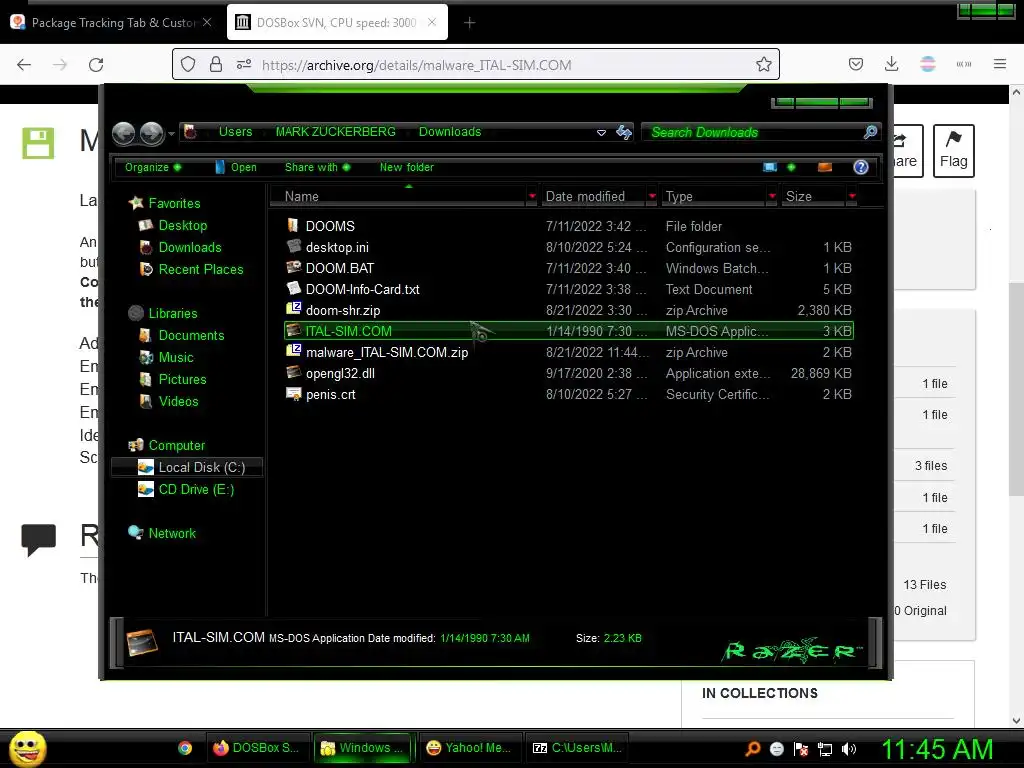Viewport: 1024px width, 768px height.
Task: Open Local Disk (C:) in navigation pane
Action: (x=187, y=467)
